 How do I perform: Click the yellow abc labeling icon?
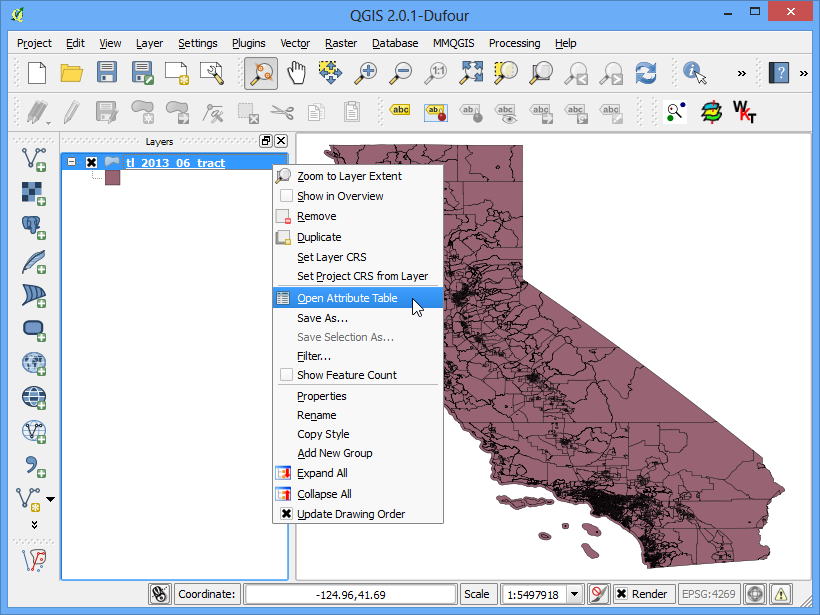pyautogui.click(x=400, y=110)
